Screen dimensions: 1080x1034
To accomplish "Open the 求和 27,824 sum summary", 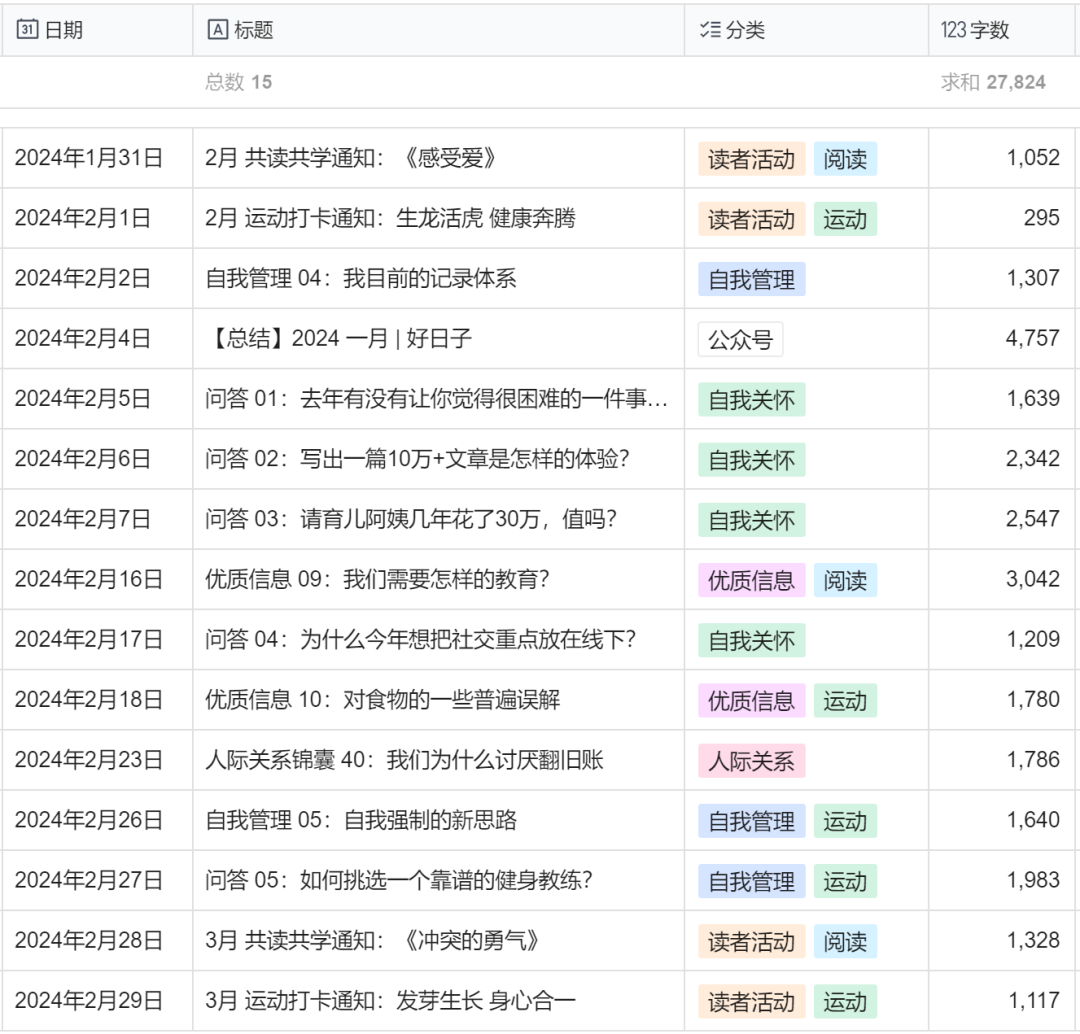I will pos(993,83).
